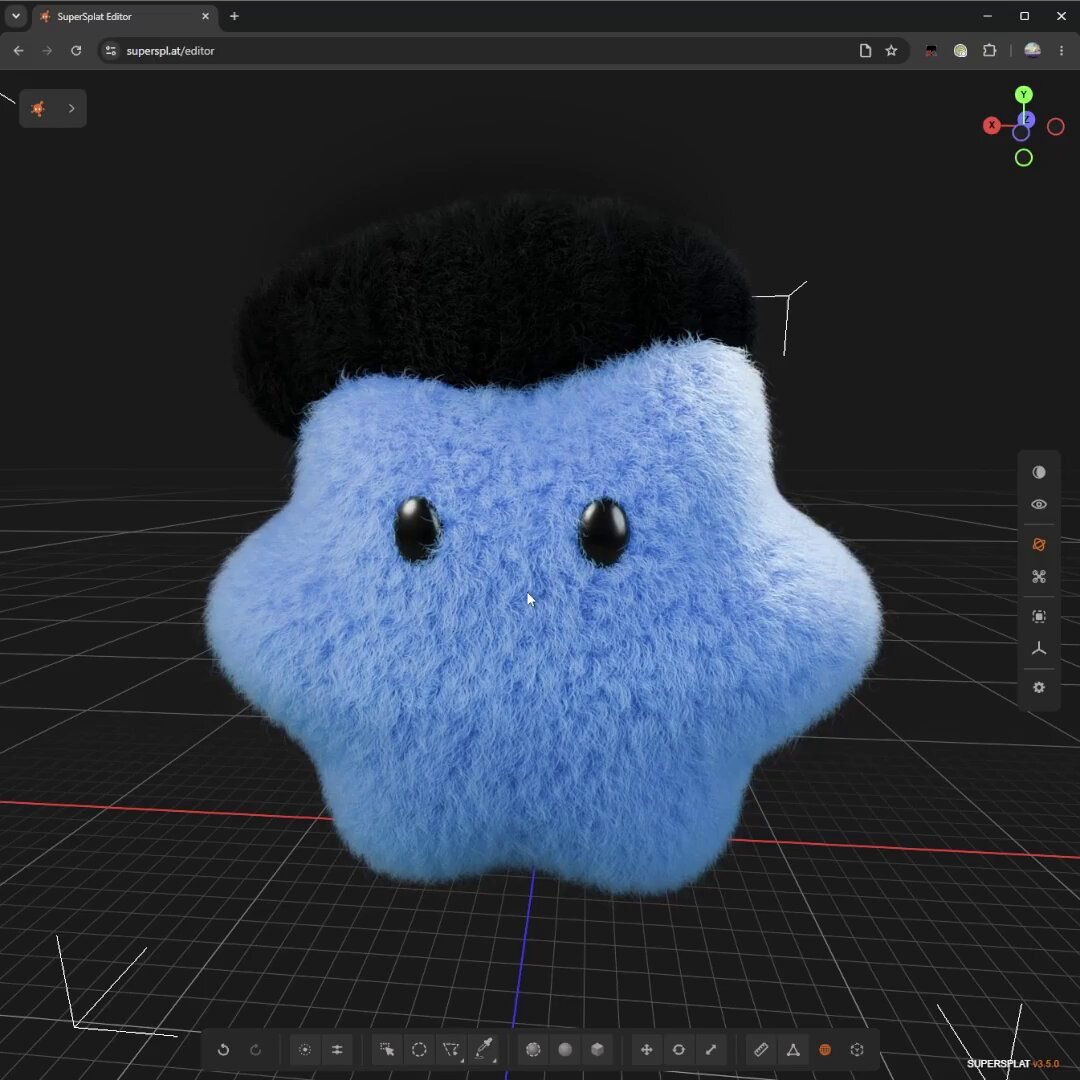The width and height of the screenshot is (1080, 1080).
Task: Toggle the half-moon icon in right toolbar
Action: coord(1039,472)
